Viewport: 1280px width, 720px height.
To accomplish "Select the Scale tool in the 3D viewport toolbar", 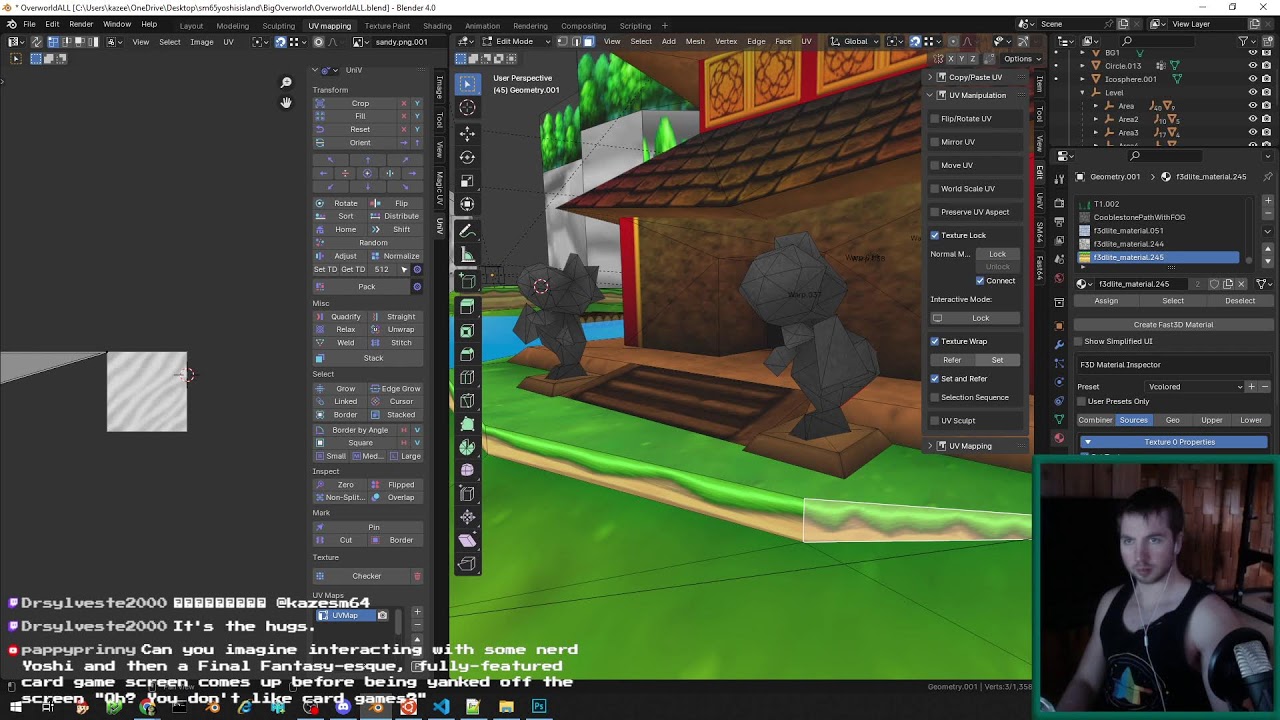I will coord(467,181).
